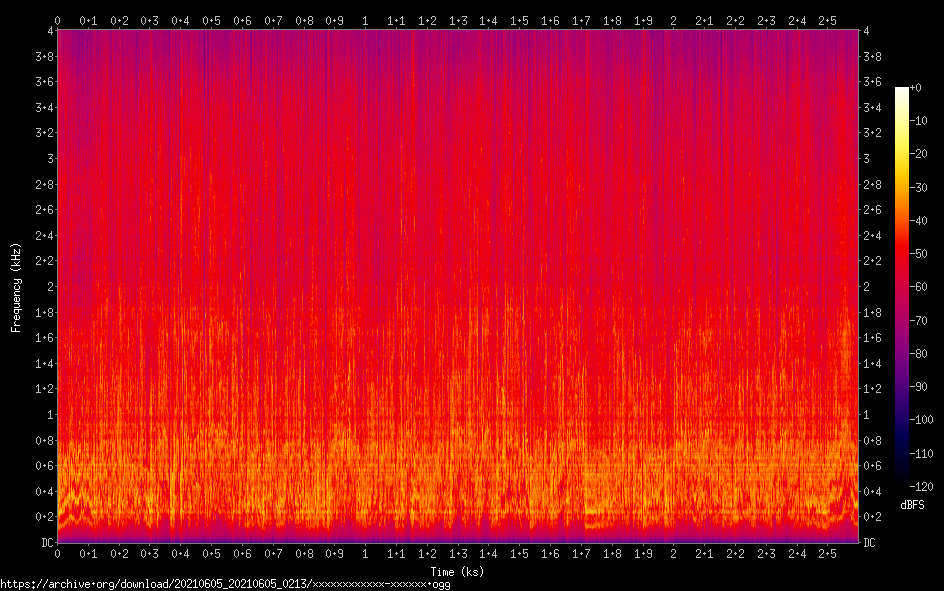Click '2·5' tick on the bottom time axis
Screen dimensions: 944x591
point(827,554)
